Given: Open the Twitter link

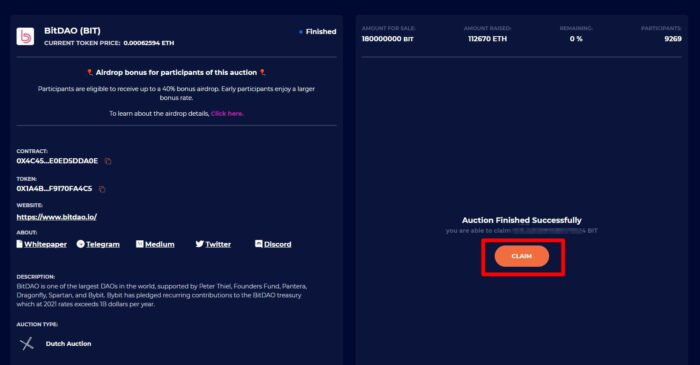Looking at the screenshot, I should coord(218,244).
